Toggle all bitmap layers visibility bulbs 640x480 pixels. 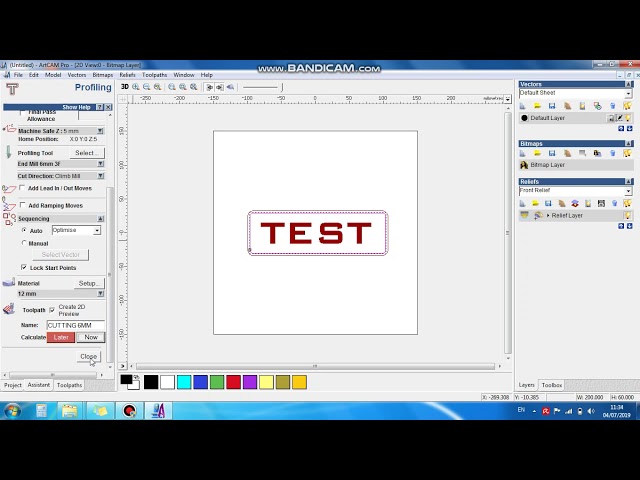click(x=627, y=153)
